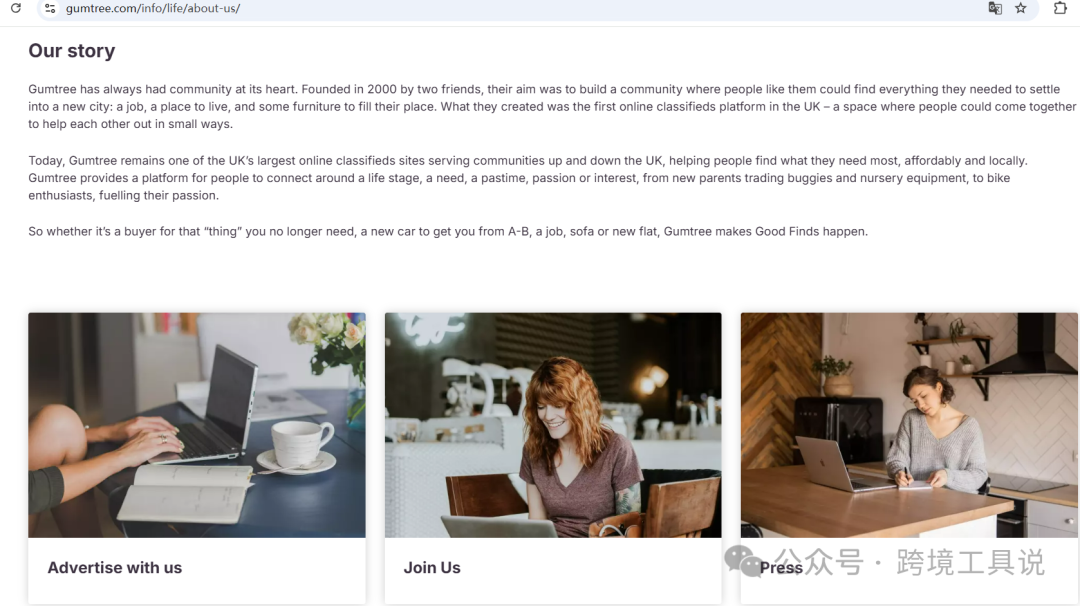Click the Press card kitchen photo
The image size is (1080, 606).
[x=909, y=425]
